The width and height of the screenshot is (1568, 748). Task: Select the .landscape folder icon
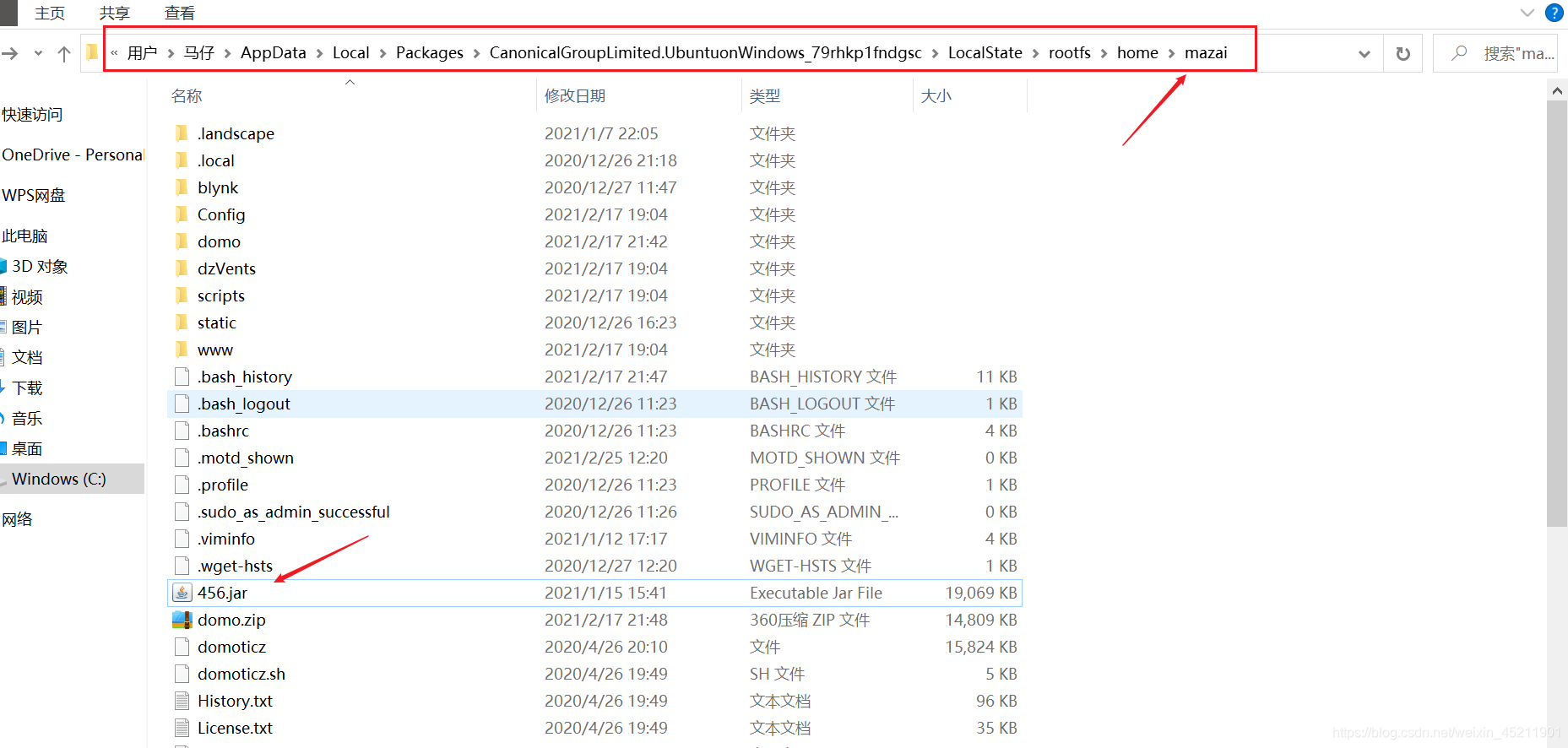click(x=182, y=133)
